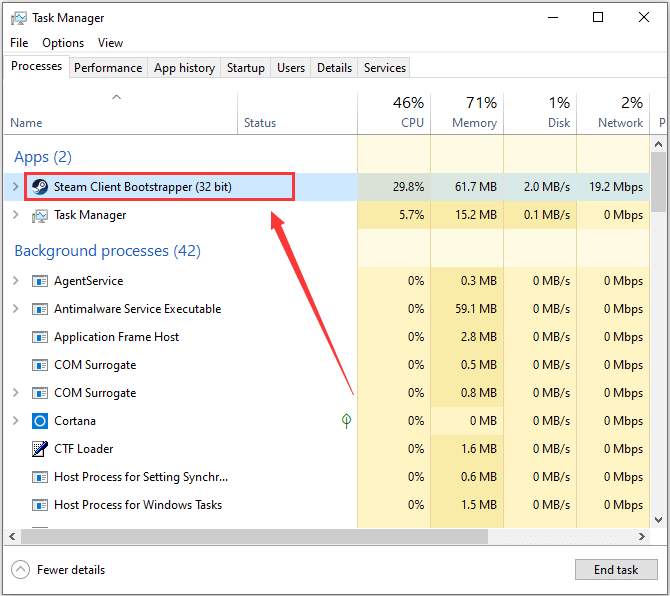Click the Background processes (42) heading
The width and height of the screenshot is (670, 596).
tap(108, 251)
